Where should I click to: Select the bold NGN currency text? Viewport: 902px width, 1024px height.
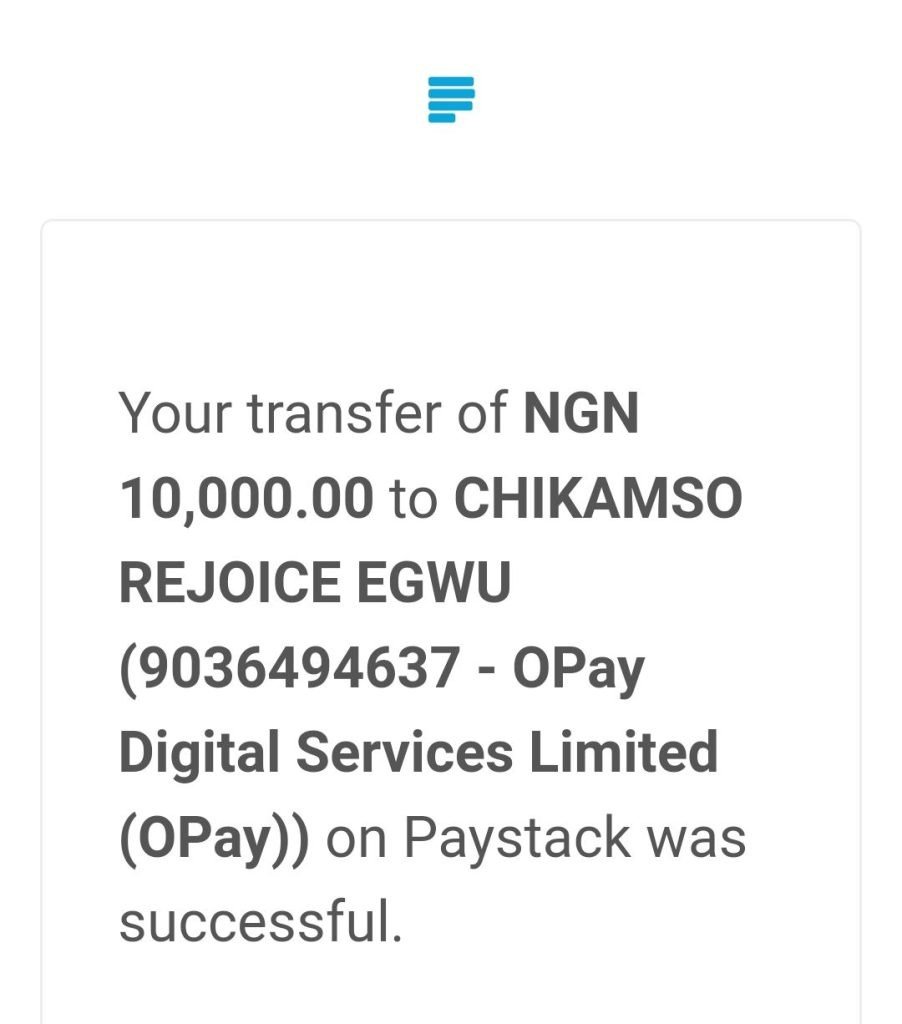[581, 413]
